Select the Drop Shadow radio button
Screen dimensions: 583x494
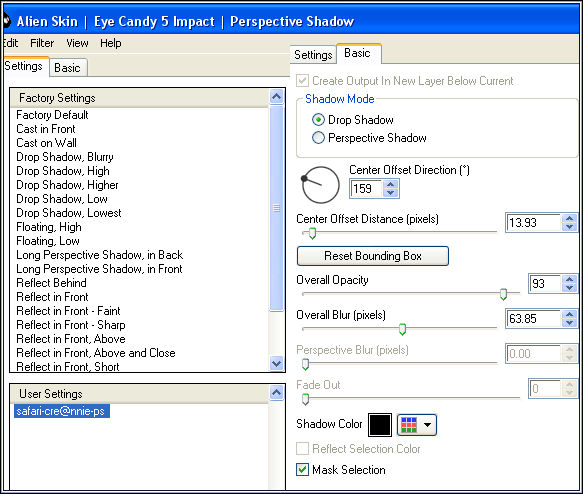point(318,120)
